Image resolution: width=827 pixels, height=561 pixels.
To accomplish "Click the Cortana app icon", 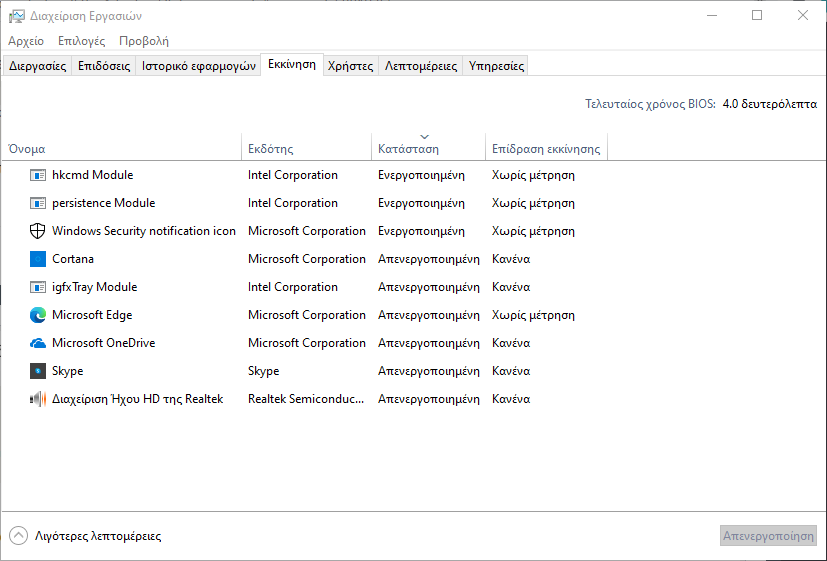I will pos(38,259).
